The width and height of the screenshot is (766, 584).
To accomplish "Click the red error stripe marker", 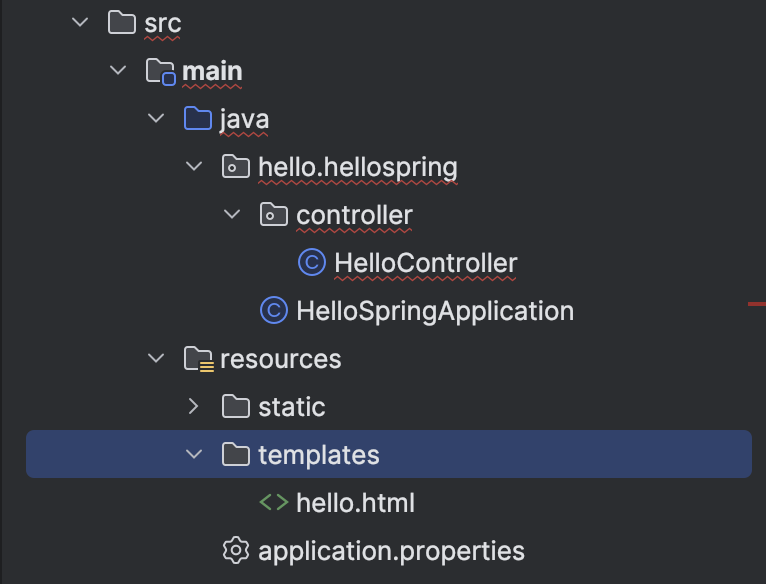I will coord(757,302).
